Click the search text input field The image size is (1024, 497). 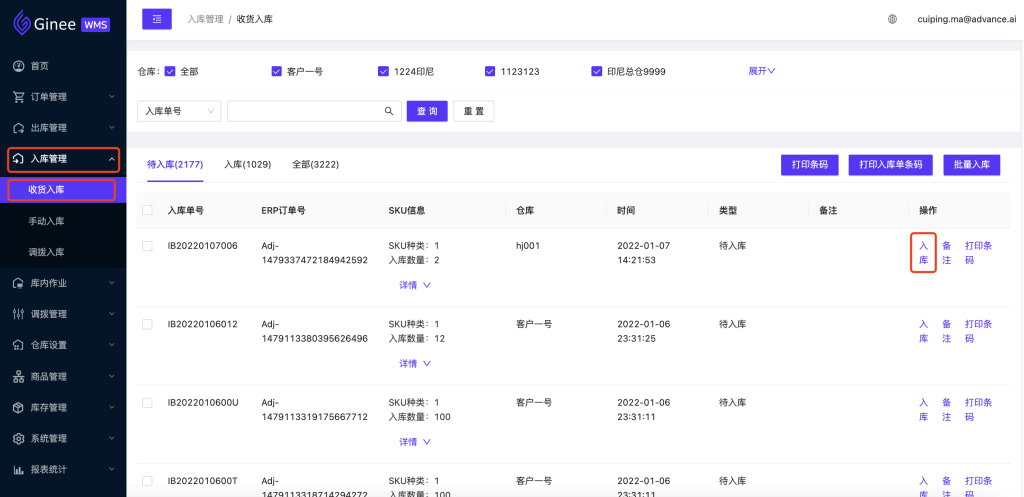pos(305,111)
